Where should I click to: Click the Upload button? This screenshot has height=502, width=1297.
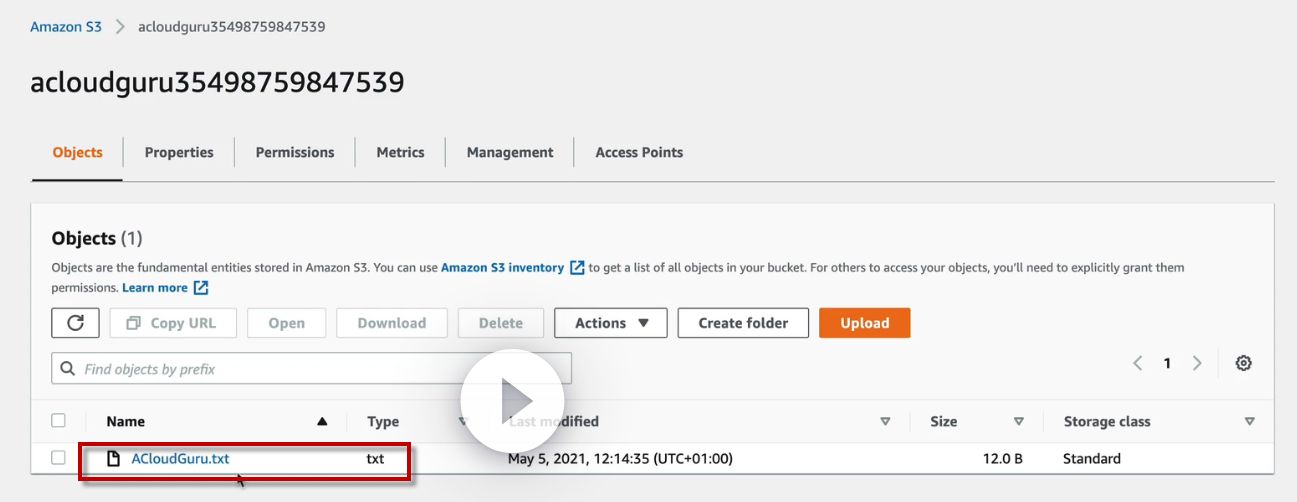click(x=865, y=323)
